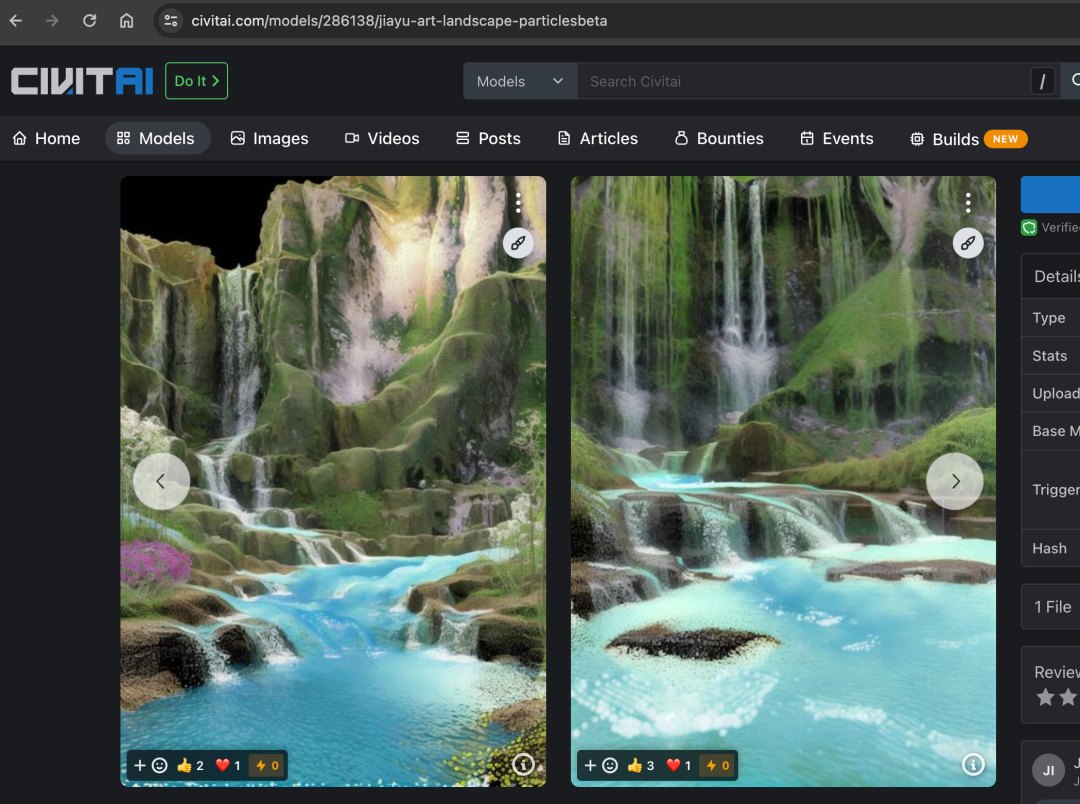Click the Verified shield icon
This screenshot has height=804, width=1080.
pyautogui.click(x=1029, y=227)
